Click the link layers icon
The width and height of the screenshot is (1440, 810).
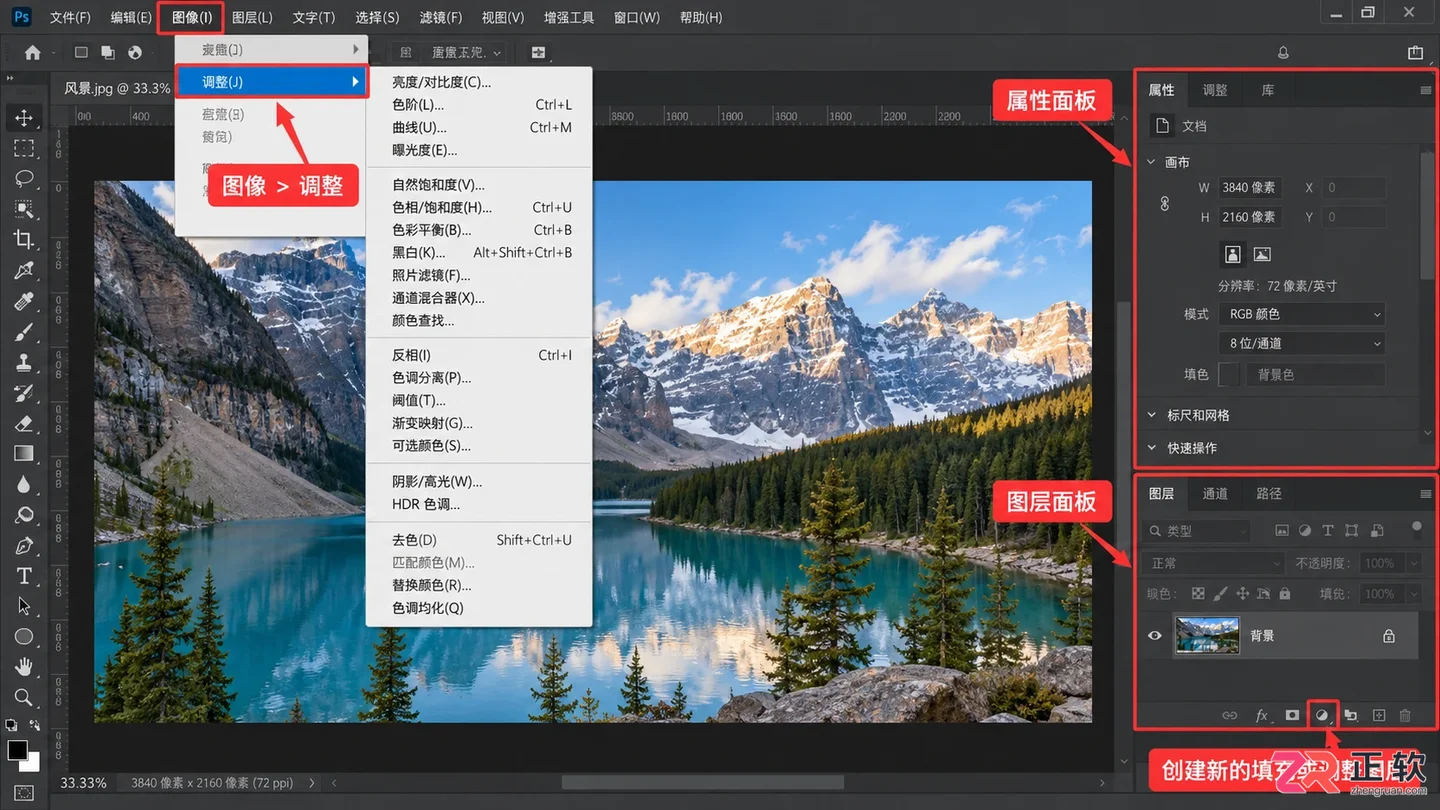coord(1232,715)
